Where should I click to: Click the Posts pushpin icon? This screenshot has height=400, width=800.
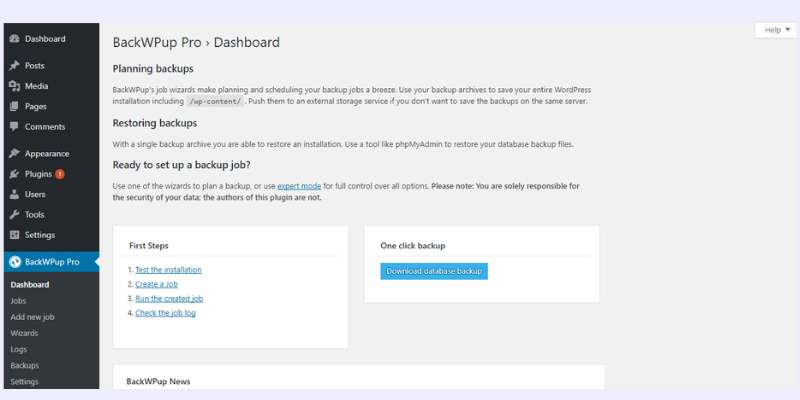point(14,66)
